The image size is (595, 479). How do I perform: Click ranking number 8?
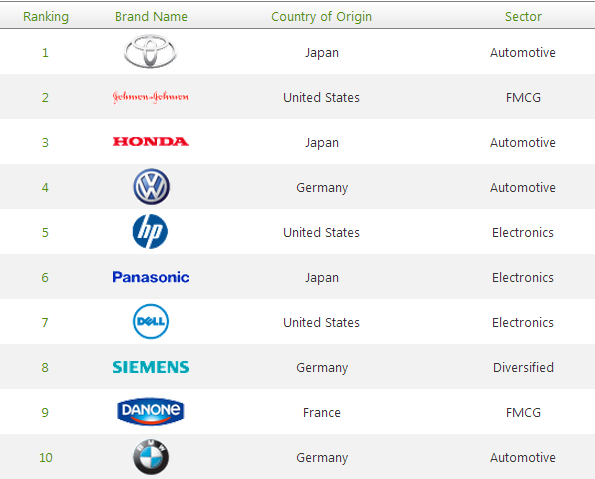click(x=45, y=367)
